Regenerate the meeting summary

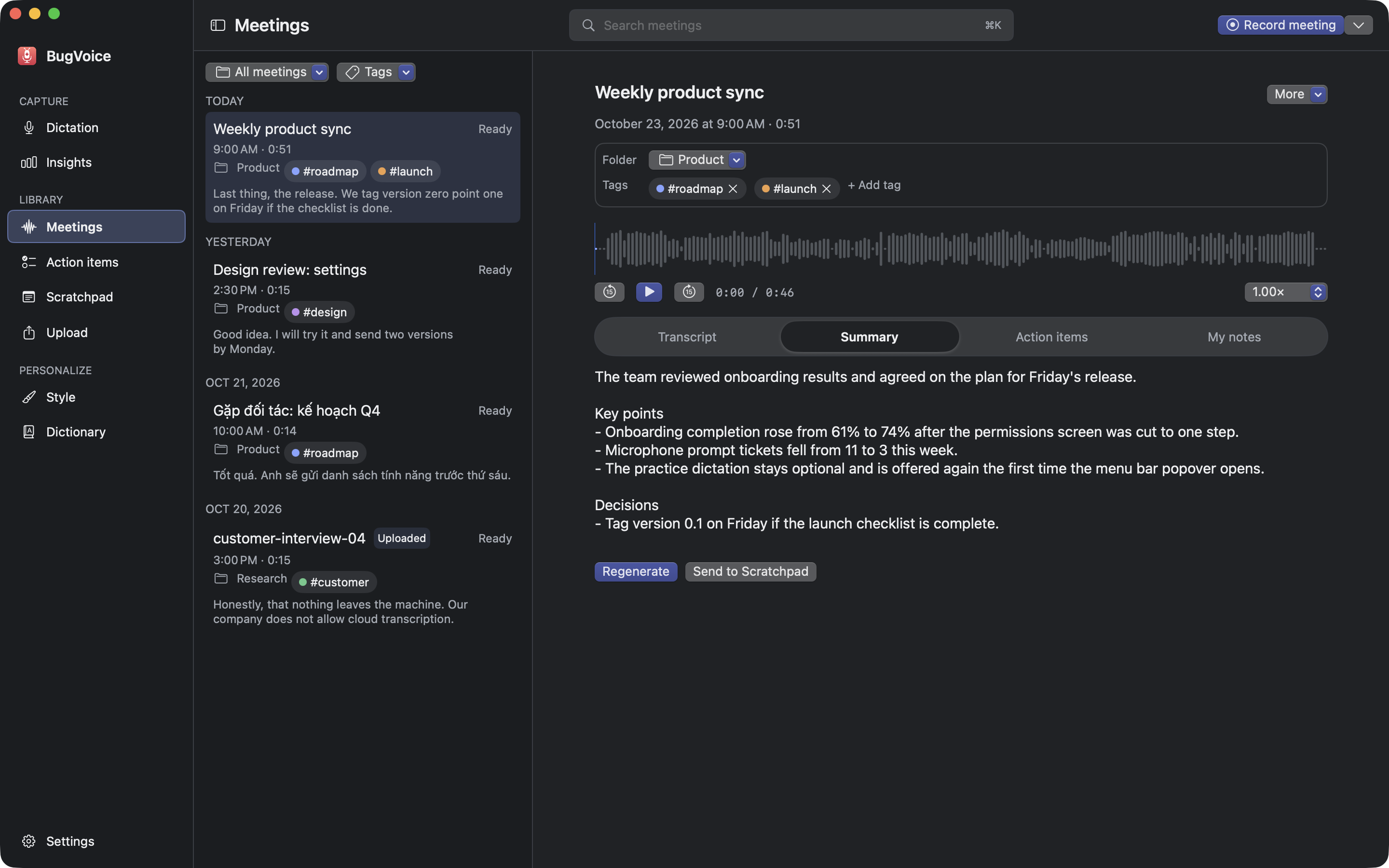point(635,571)
